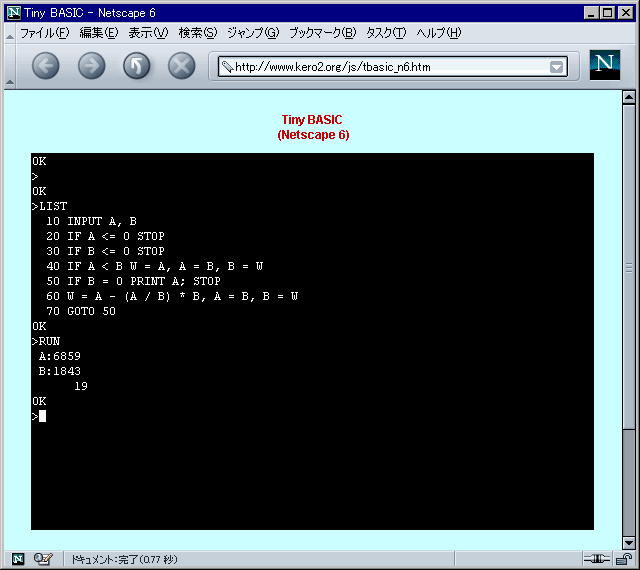
Task: Click the Composer icon in status bar
Action: [x=43, y=559]
